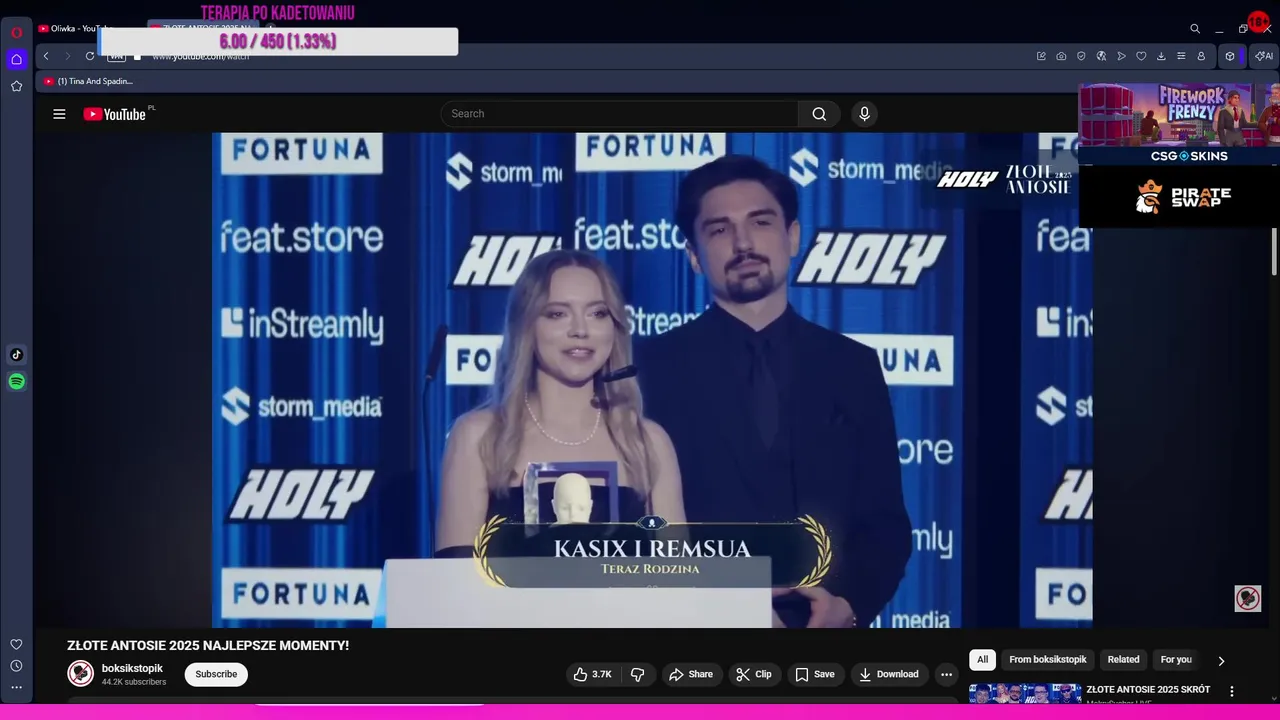
Task: Click the video title ZŁOTE ANTOSIE 2025 NAJLEPSZE MOMENTY!
Action: (208, 646)
